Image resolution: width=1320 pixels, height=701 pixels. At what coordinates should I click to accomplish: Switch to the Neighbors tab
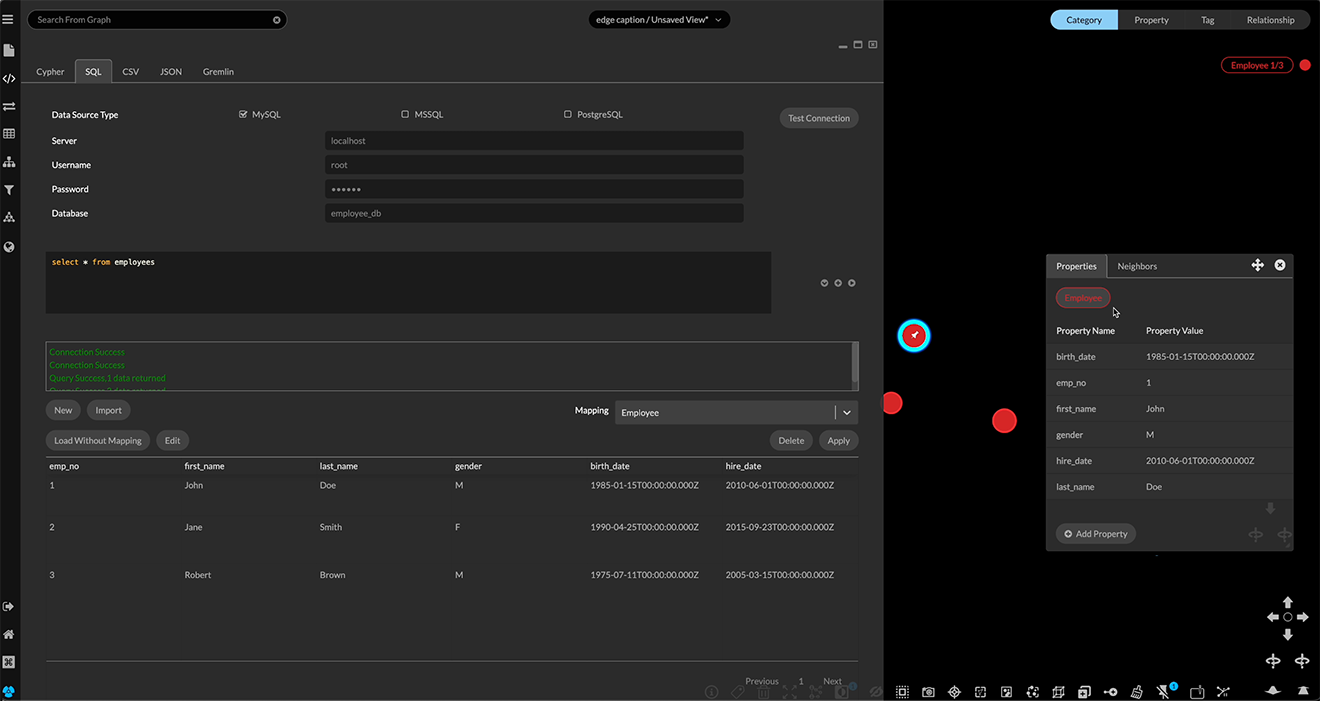1136,266
